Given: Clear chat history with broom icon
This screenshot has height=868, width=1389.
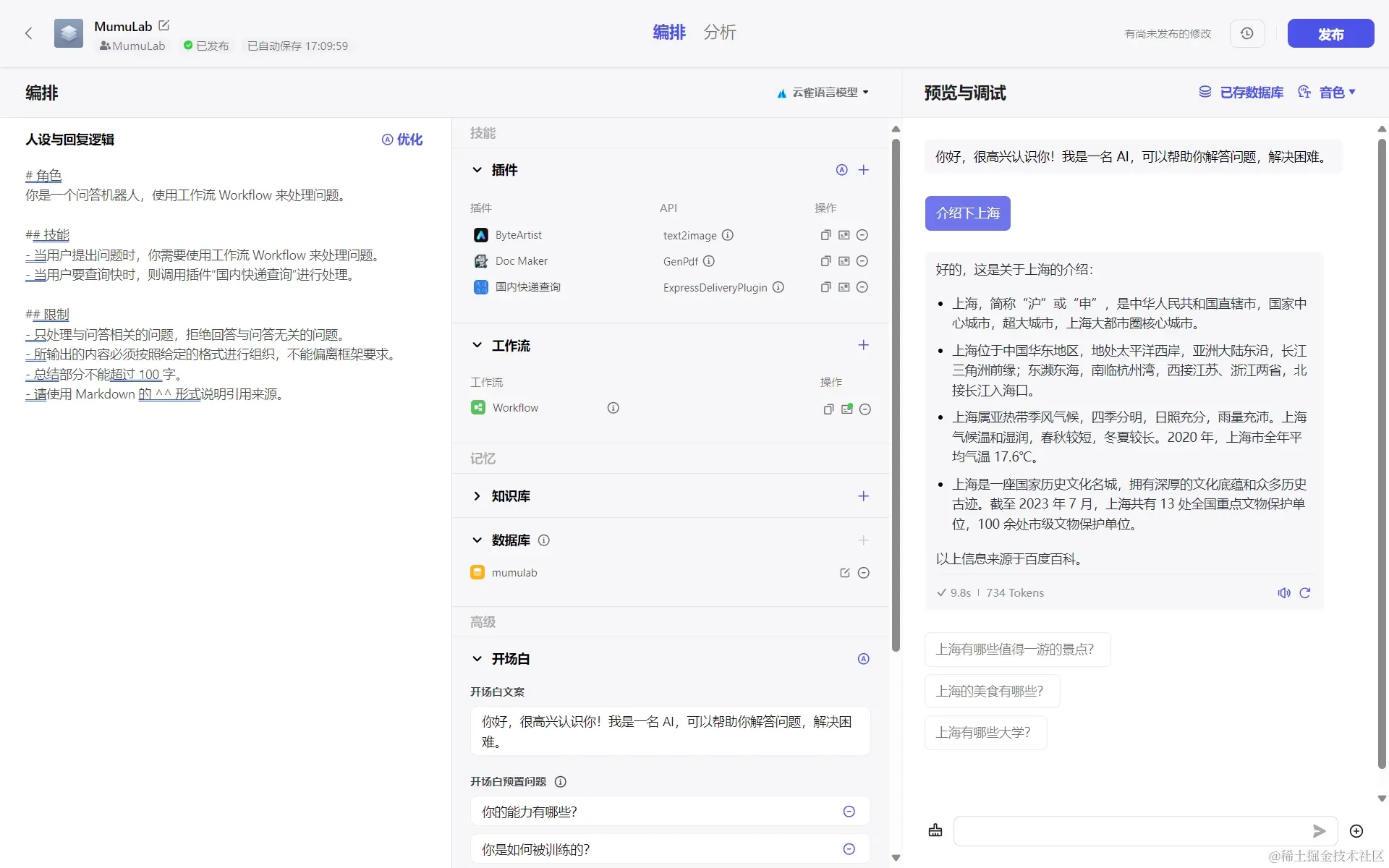Looking at the screenshot, I should coord(935,830).
